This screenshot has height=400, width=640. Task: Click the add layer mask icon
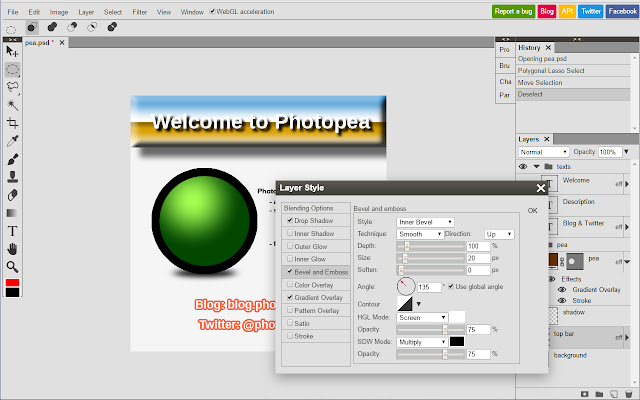coord(584,394)
